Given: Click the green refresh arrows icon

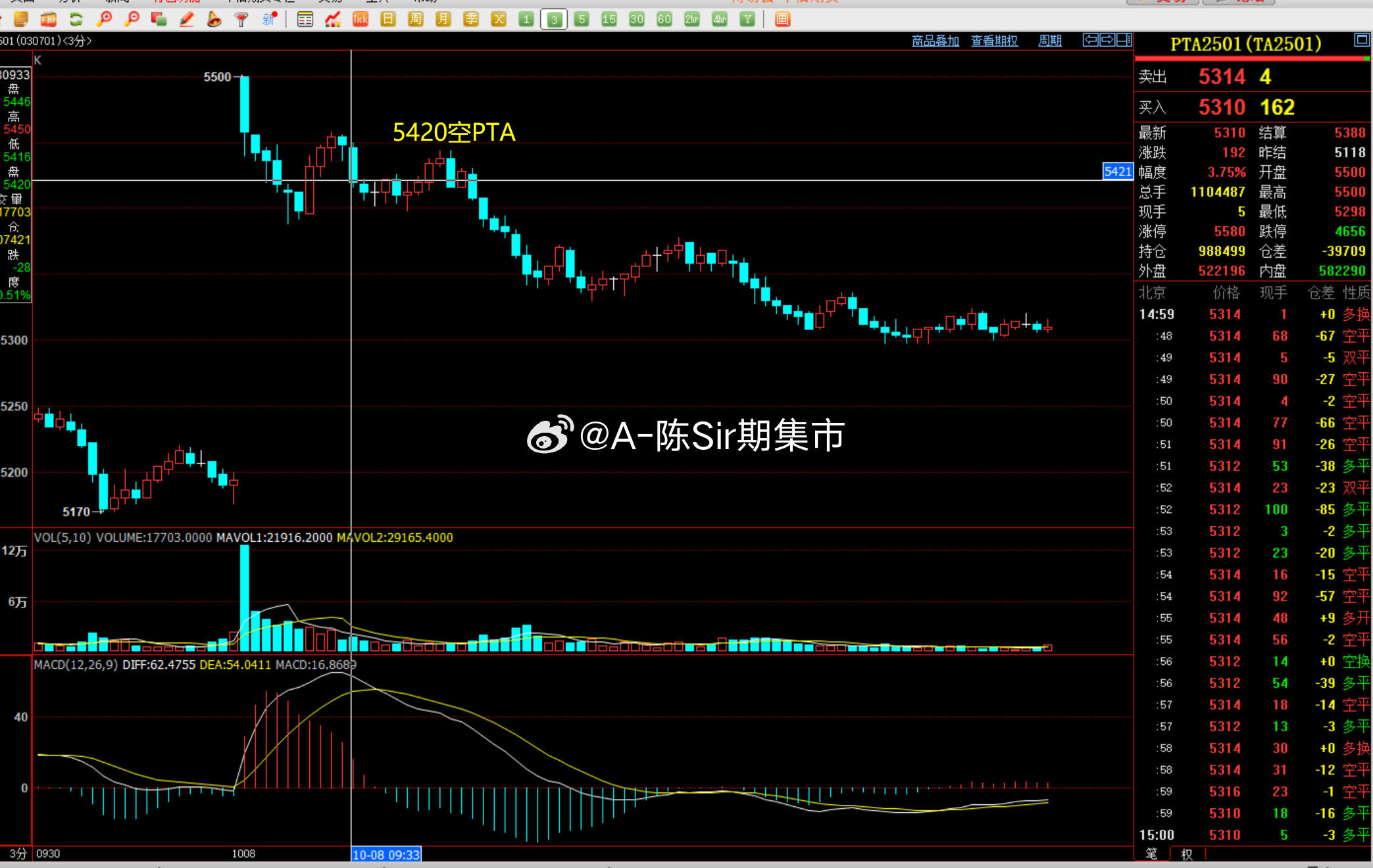Looking at the screenshot, I should click(x=76, y=20).
